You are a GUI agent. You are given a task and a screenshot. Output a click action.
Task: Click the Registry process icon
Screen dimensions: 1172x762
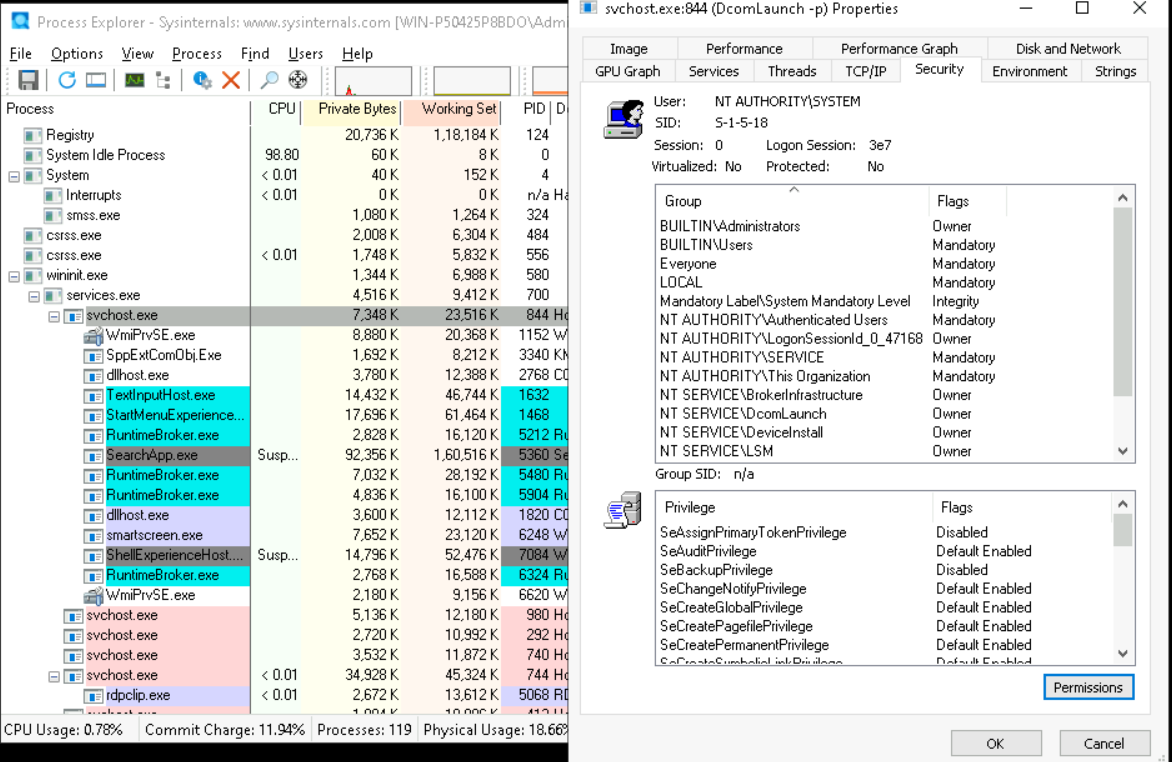[33, 135]
